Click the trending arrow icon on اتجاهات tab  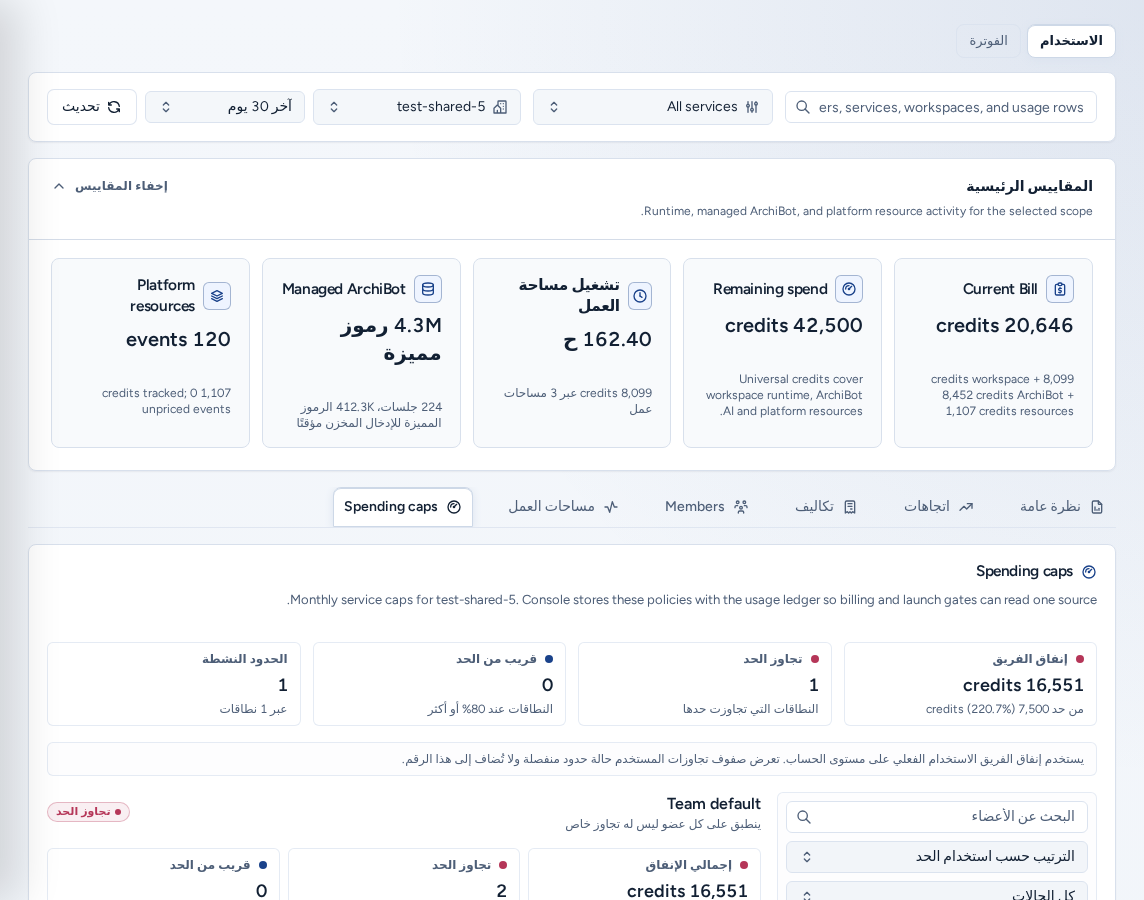click(x=966, y=507)
